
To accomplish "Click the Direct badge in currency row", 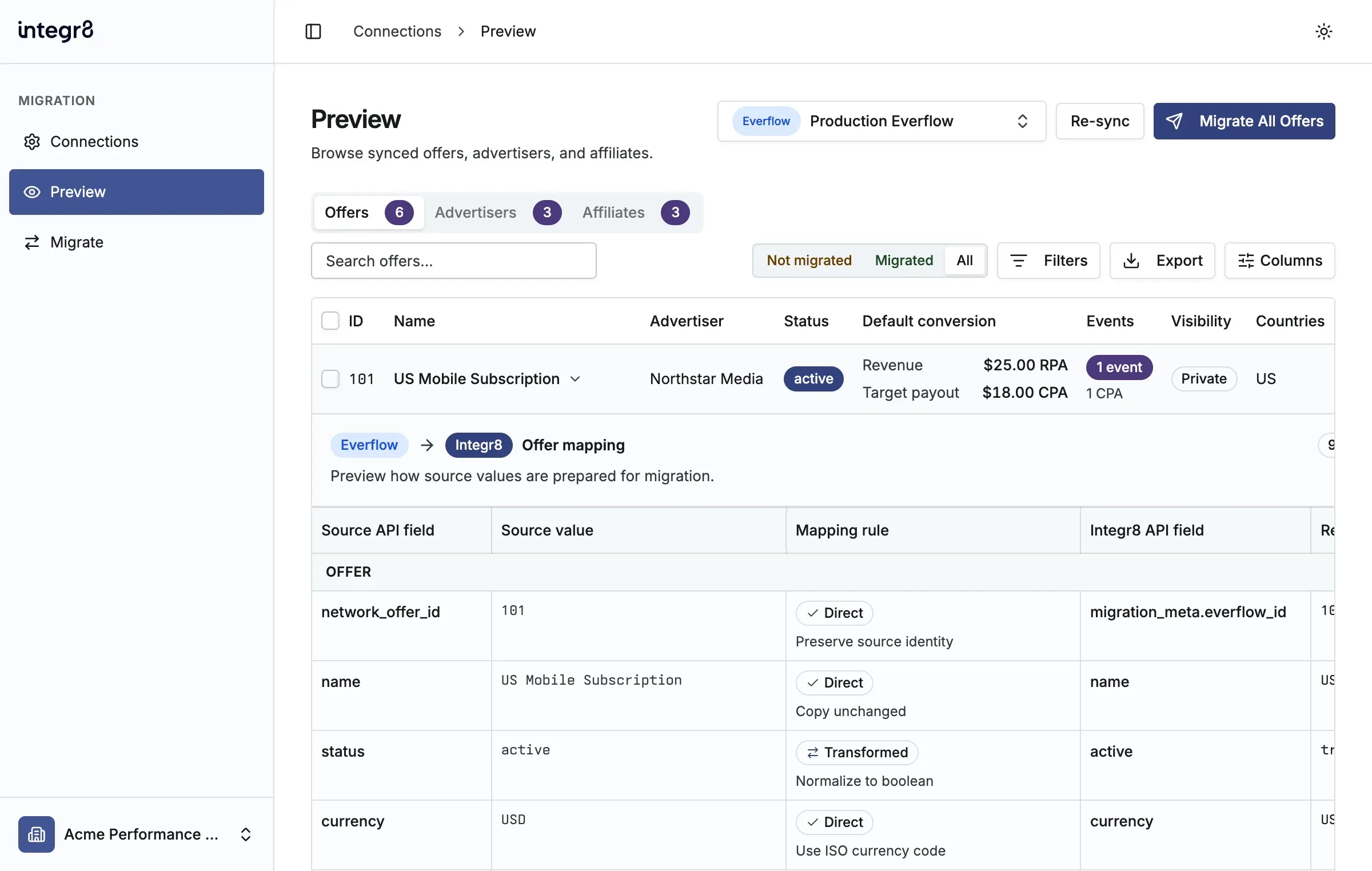I will tap(835, 822).
